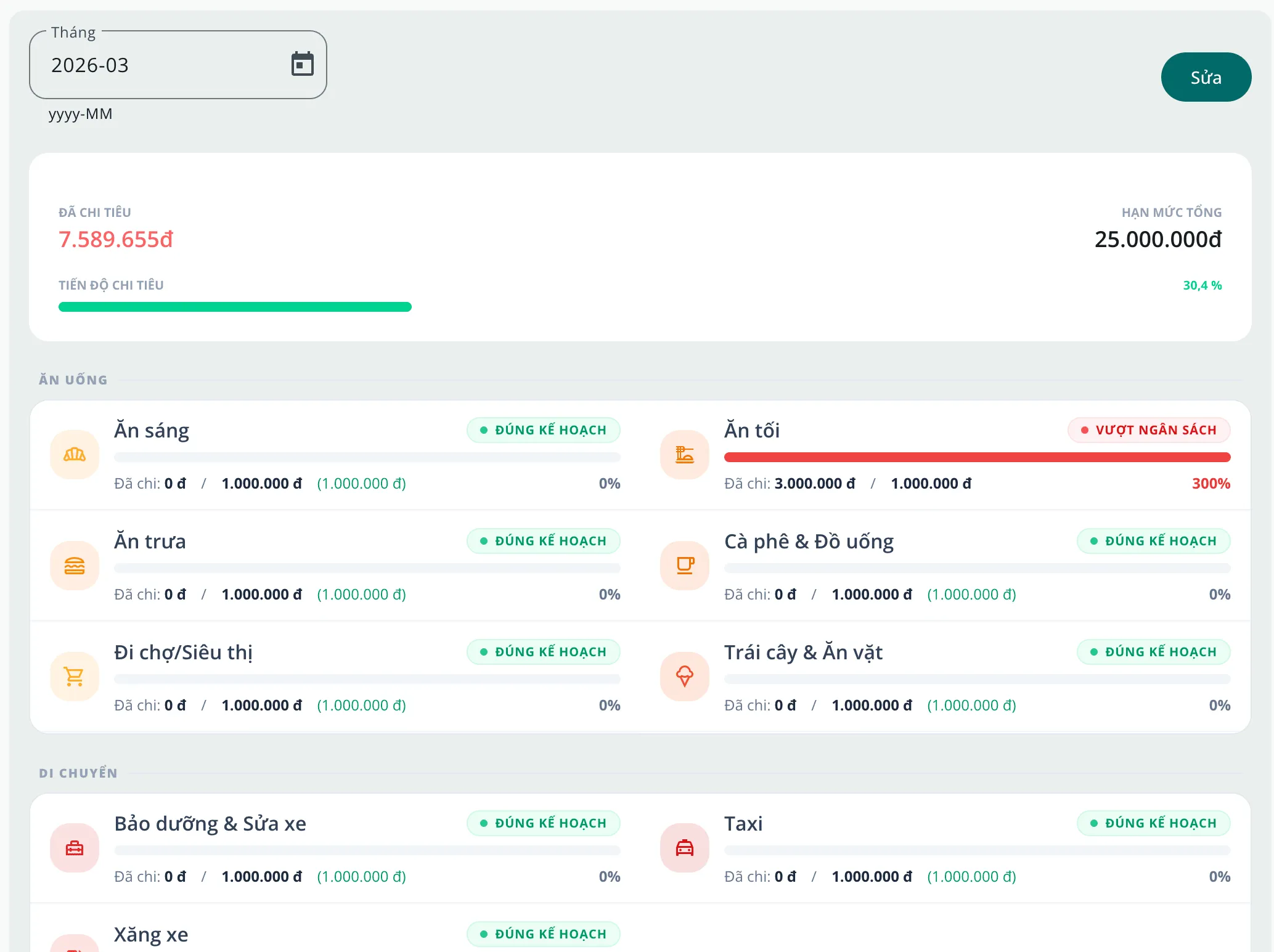Click the ĐÚNG KẾ HOẠCH badge for Taxi
This screenshot has height=952, width=1274.
coord(1153,823)
